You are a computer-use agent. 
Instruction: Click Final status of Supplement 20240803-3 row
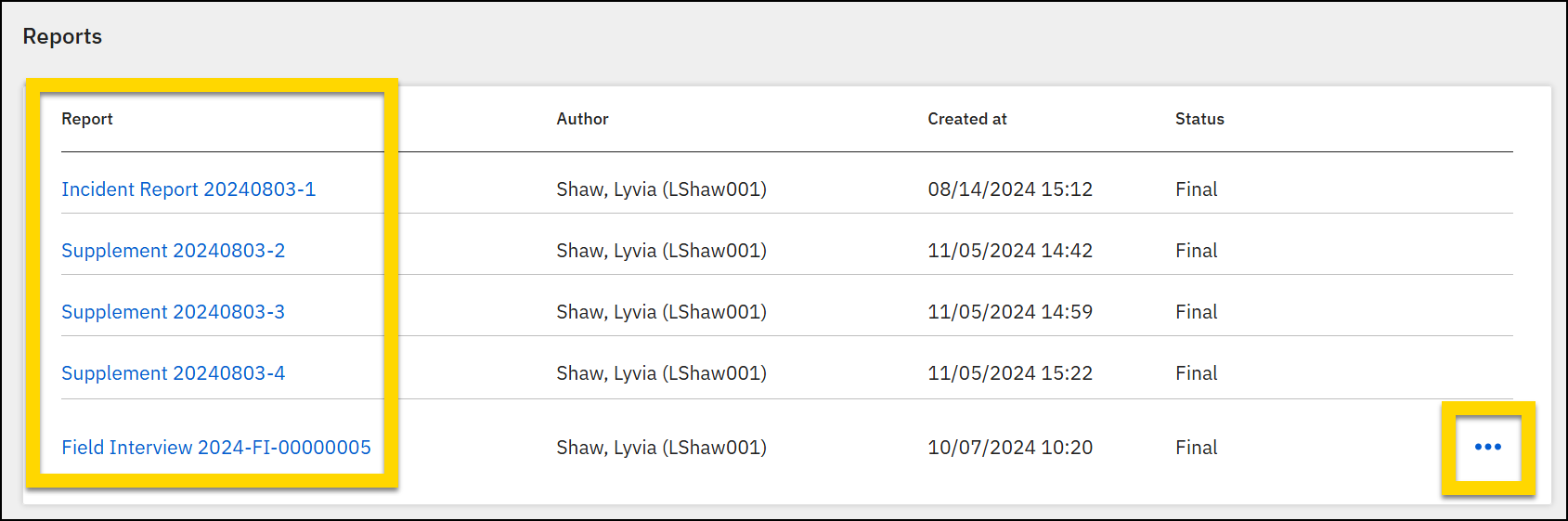pos(1197,312)
